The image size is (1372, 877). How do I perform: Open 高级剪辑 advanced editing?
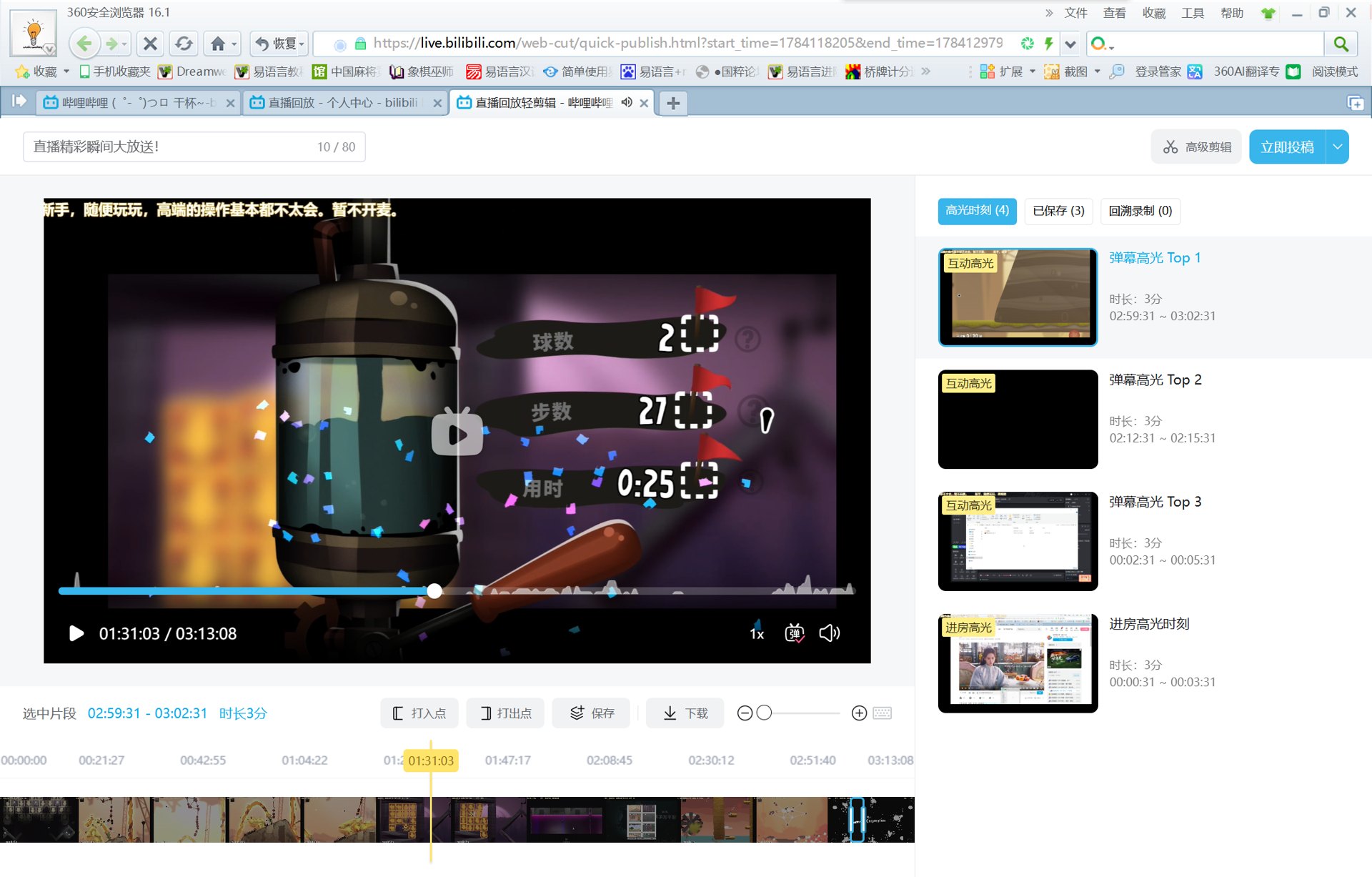[1197, 147]
